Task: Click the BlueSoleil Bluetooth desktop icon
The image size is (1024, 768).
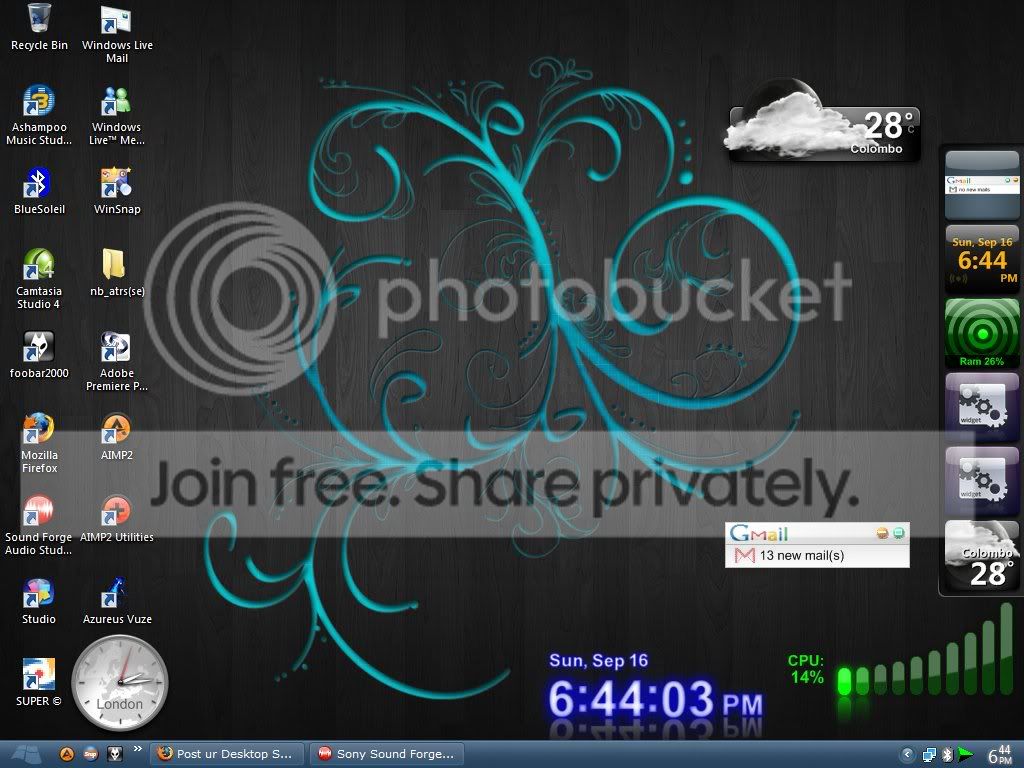Action: (39, 191)
